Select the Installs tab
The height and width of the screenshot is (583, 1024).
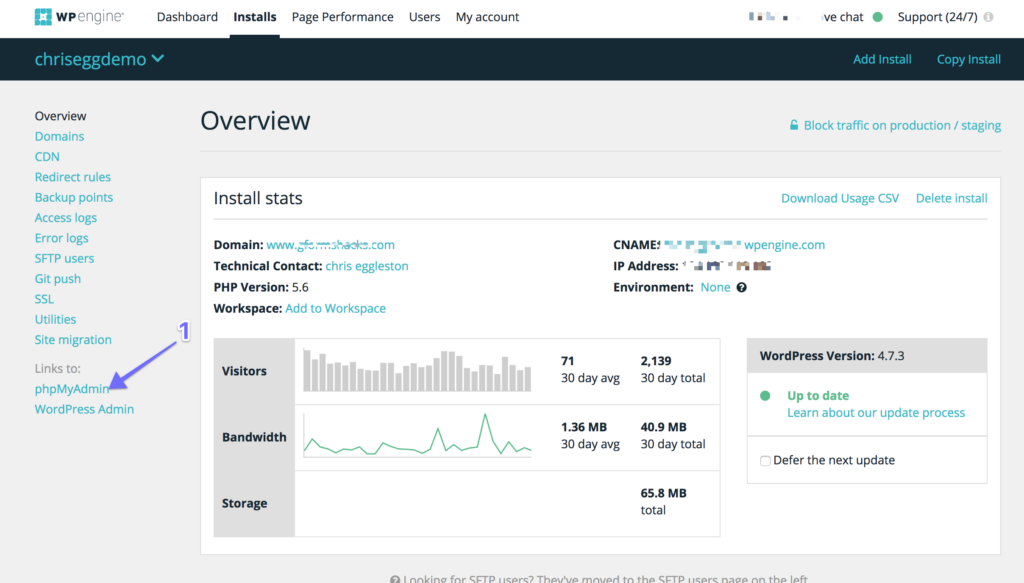[x=255, y=17]
